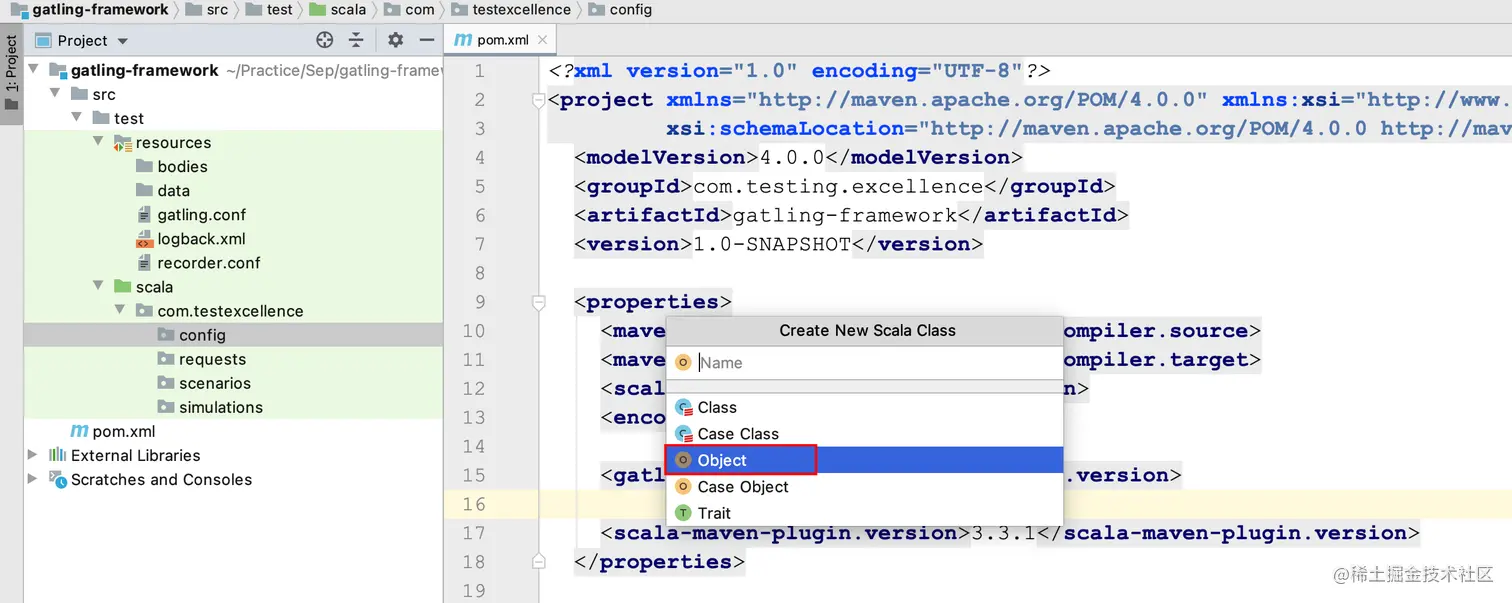Screen dimensions: 1512x603
Task: Click the resources folder icon
Action: coord(123,142)
